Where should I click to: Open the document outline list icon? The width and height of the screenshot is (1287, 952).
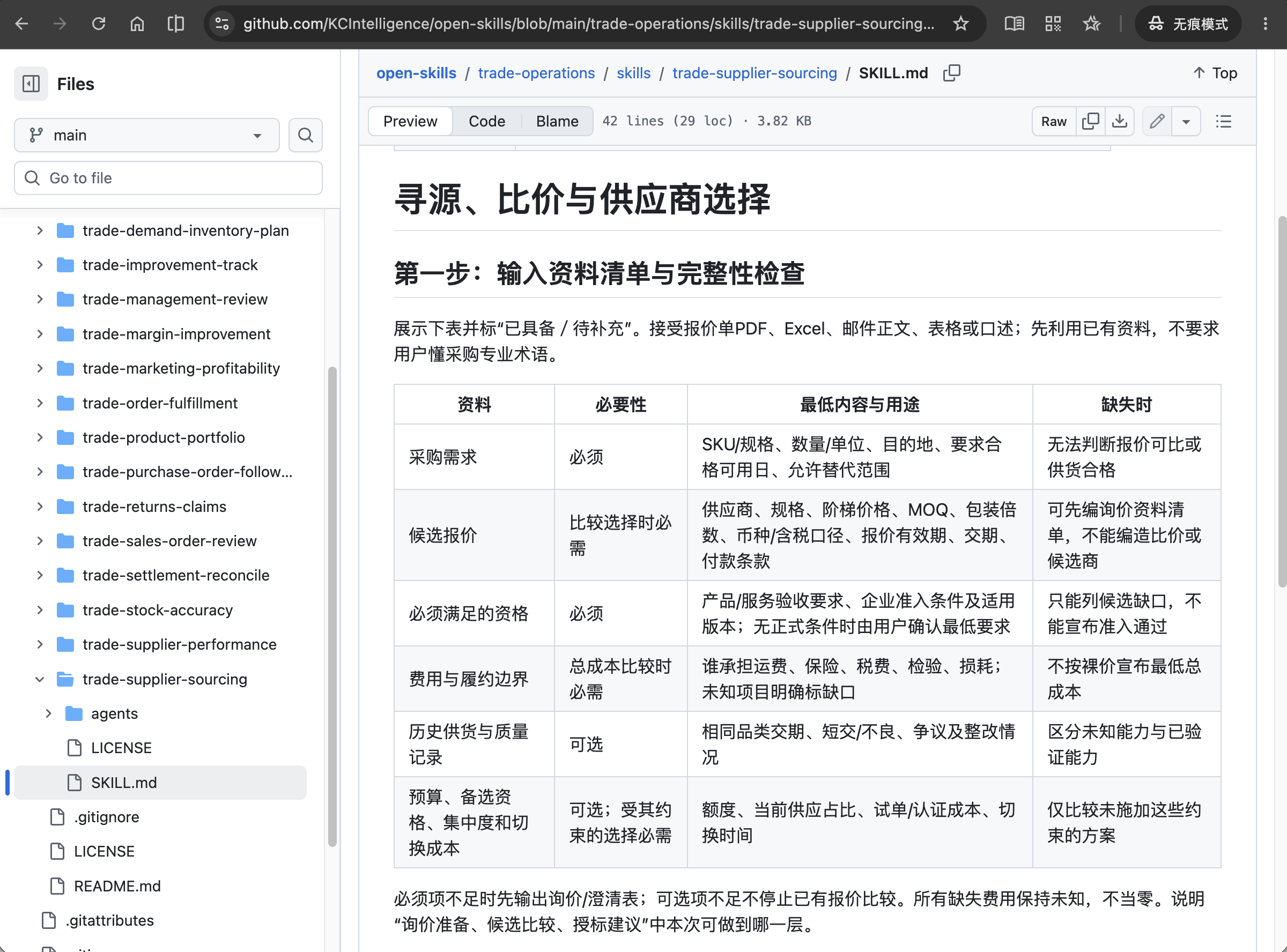click(x=1224, y=122)
